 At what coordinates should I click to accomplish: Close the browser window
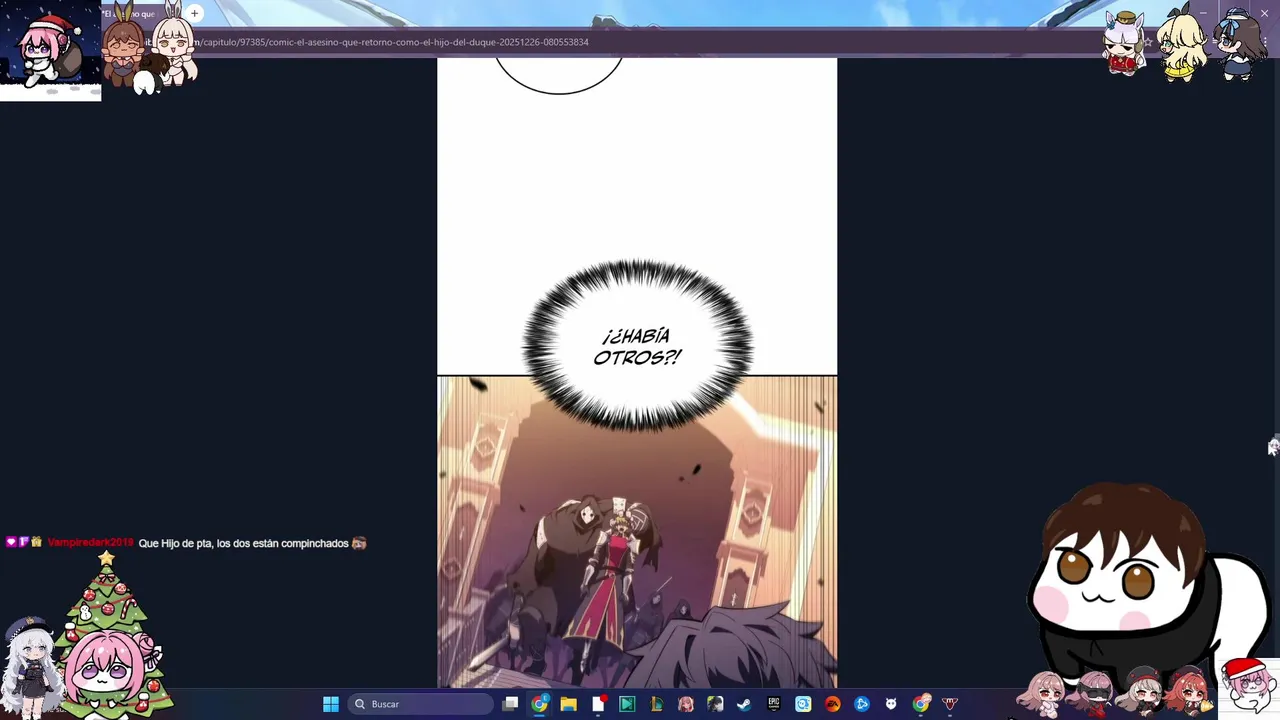[1263, 13]
